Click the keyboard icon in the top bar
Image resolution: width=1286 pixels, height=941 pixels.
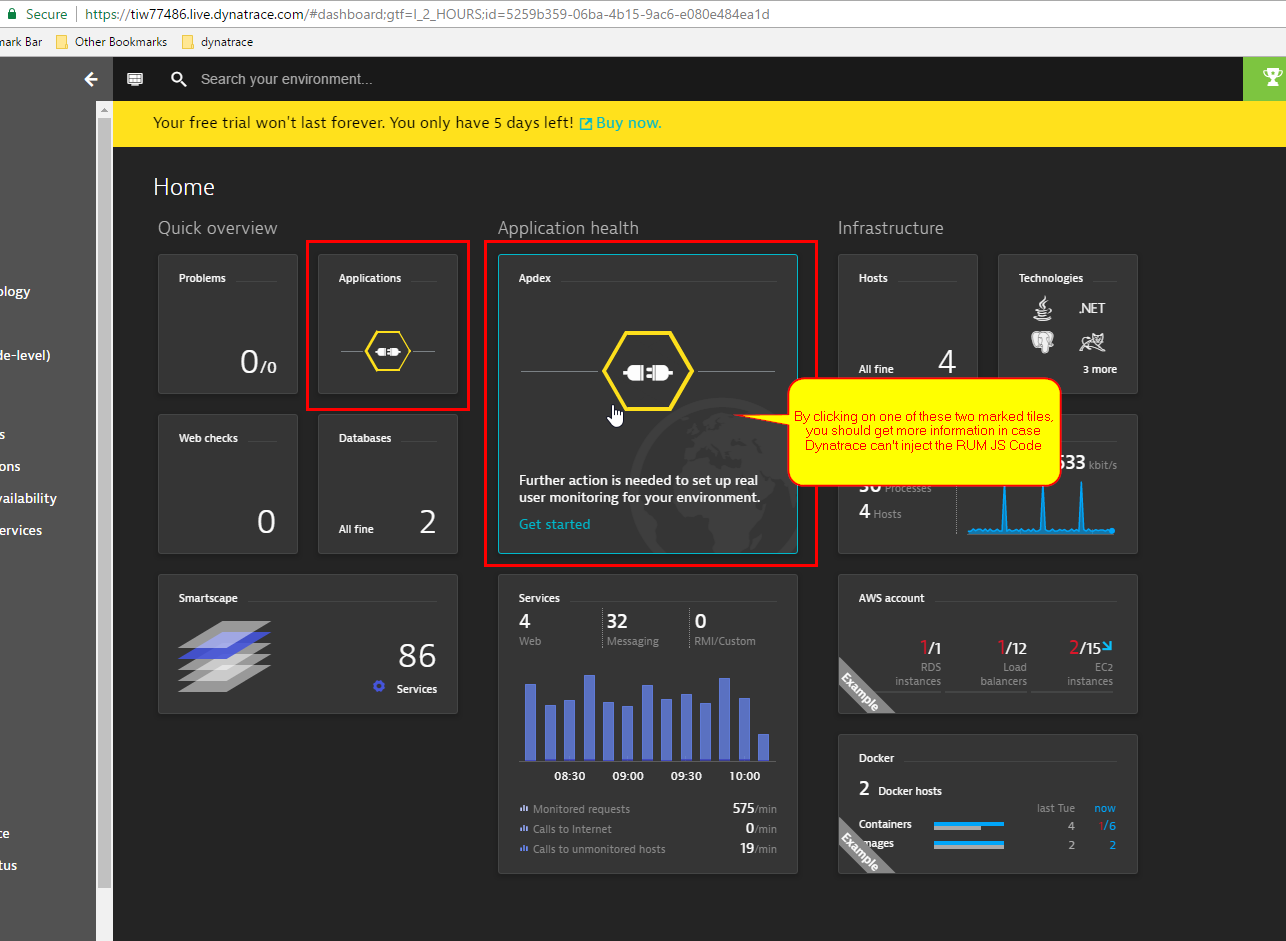click(135, 79)
